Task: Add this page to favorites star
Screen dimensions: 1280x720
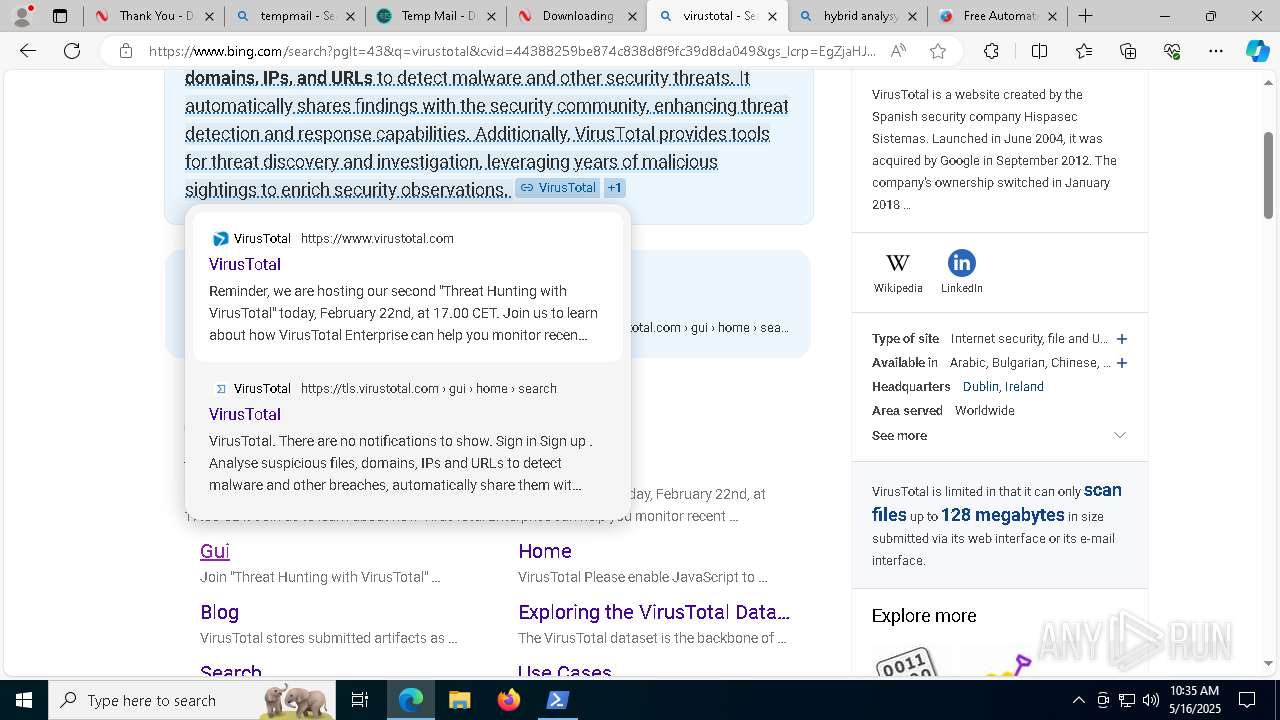Action: (x=937, y=51)
